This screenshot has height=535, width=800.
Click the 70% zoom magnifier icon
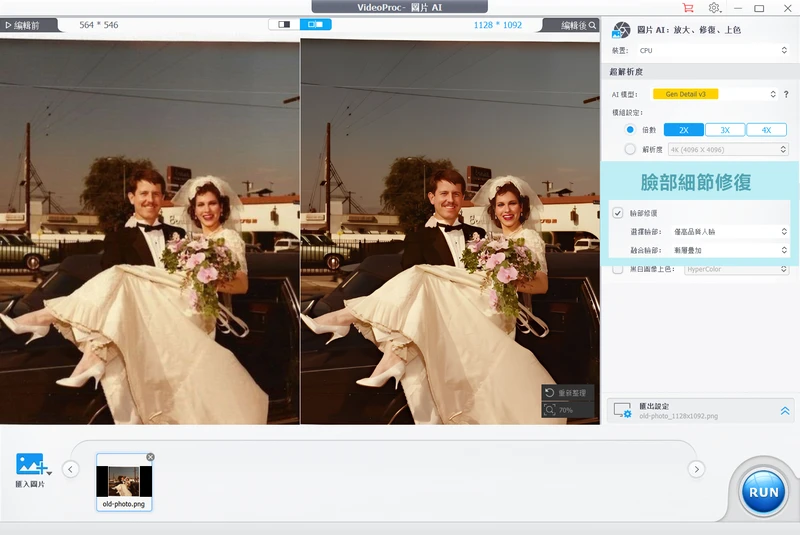[x=549, y=410]
